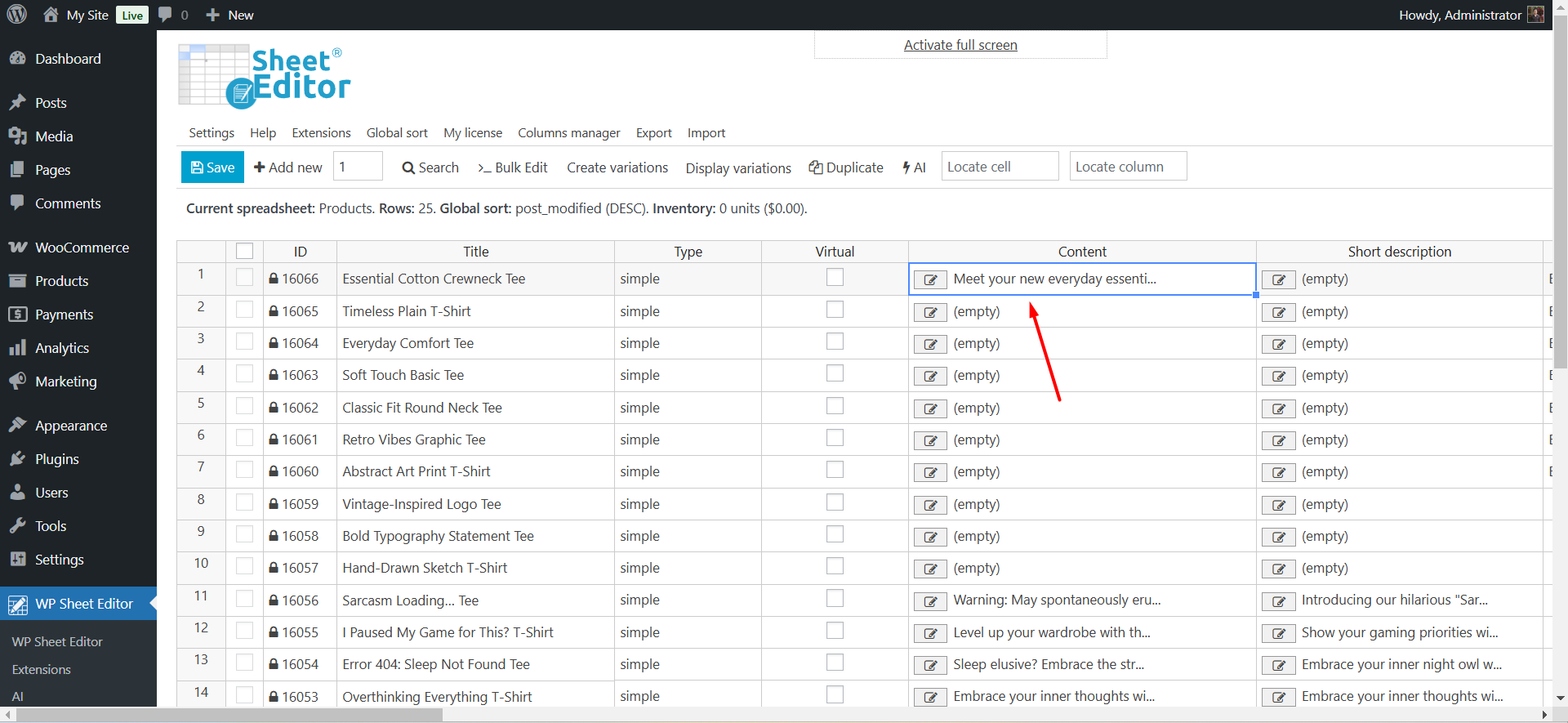Image resolution: width=1568 pixels, height=723 pixels.
Task: Edit Short description for Soft Touch Basic Tee
Action: point(1279,376)
